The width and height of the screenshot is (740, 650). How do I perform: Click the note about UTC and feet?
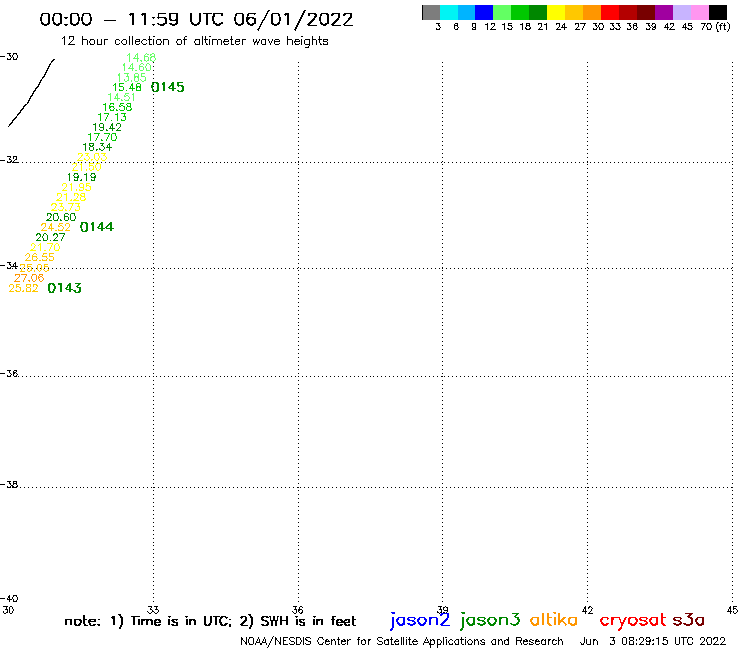click(x=210, y=621)
